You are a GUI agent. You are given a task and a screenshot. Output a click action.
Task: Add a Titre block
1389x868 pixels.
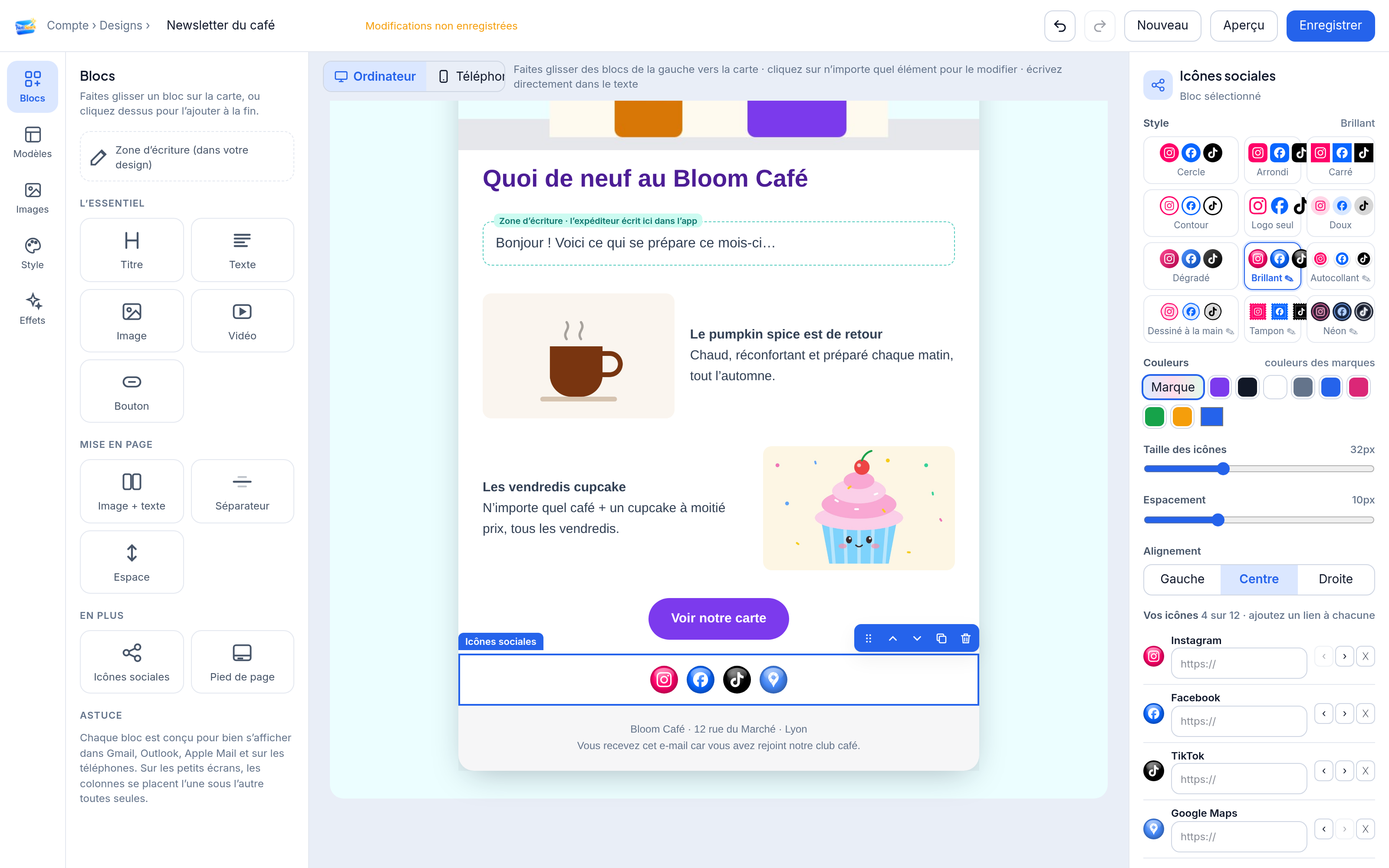tap(132, 250)
